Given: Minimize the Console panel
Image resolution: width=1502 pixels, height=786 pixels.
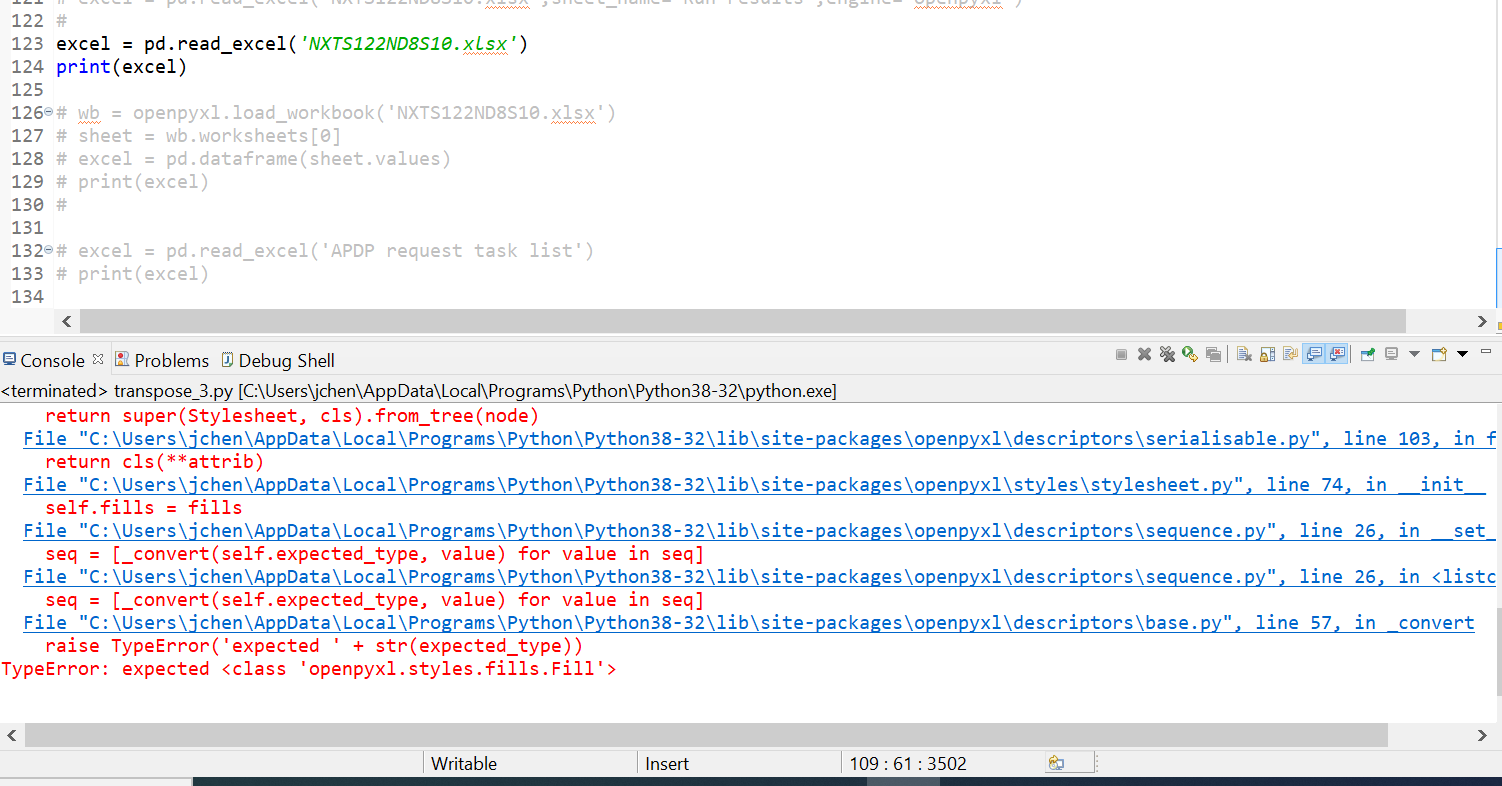Looking at the screenshot, I should 1486,351.
